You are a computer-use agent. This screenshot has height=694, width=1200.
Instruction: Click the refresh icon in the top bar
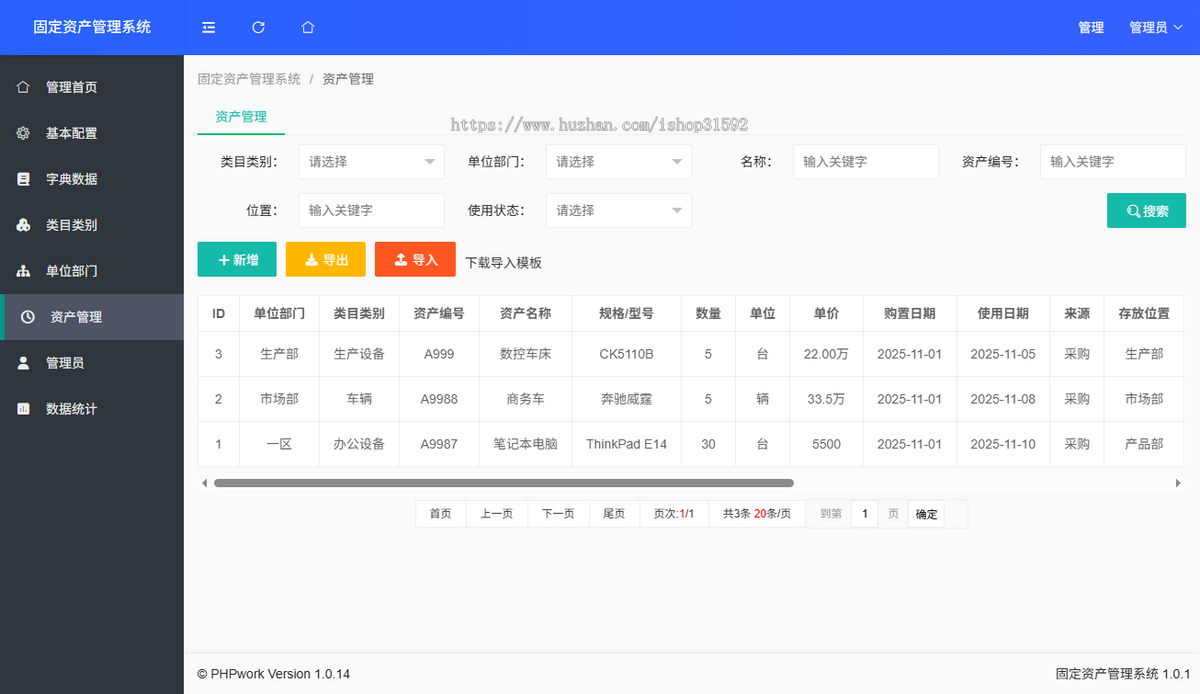[x=258, y=27]
